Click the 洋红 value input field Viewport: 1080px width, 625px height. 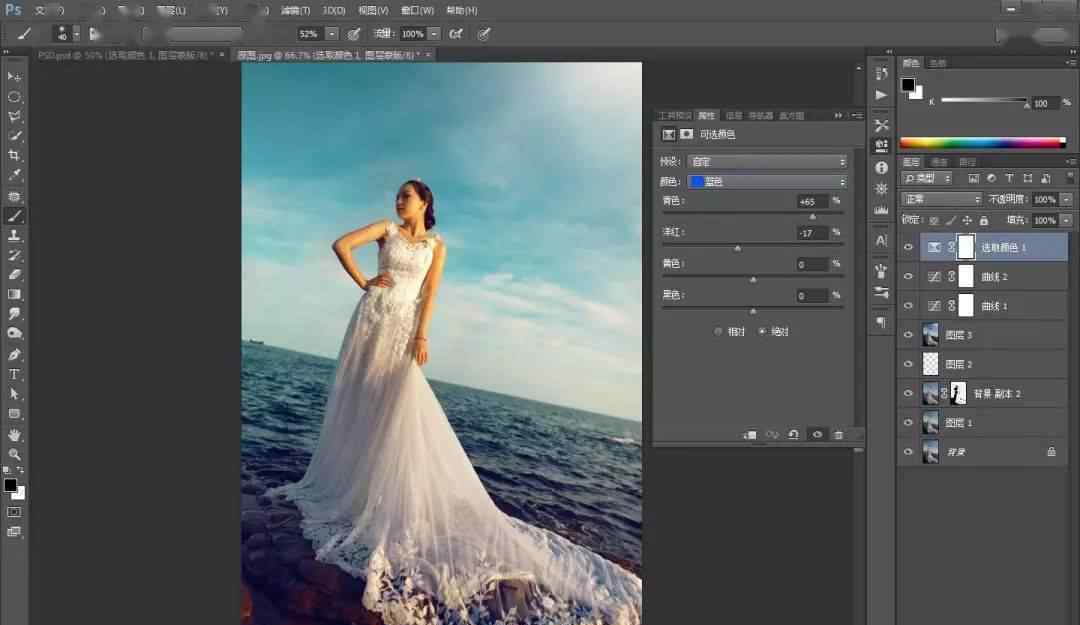[x=812, y=233]
